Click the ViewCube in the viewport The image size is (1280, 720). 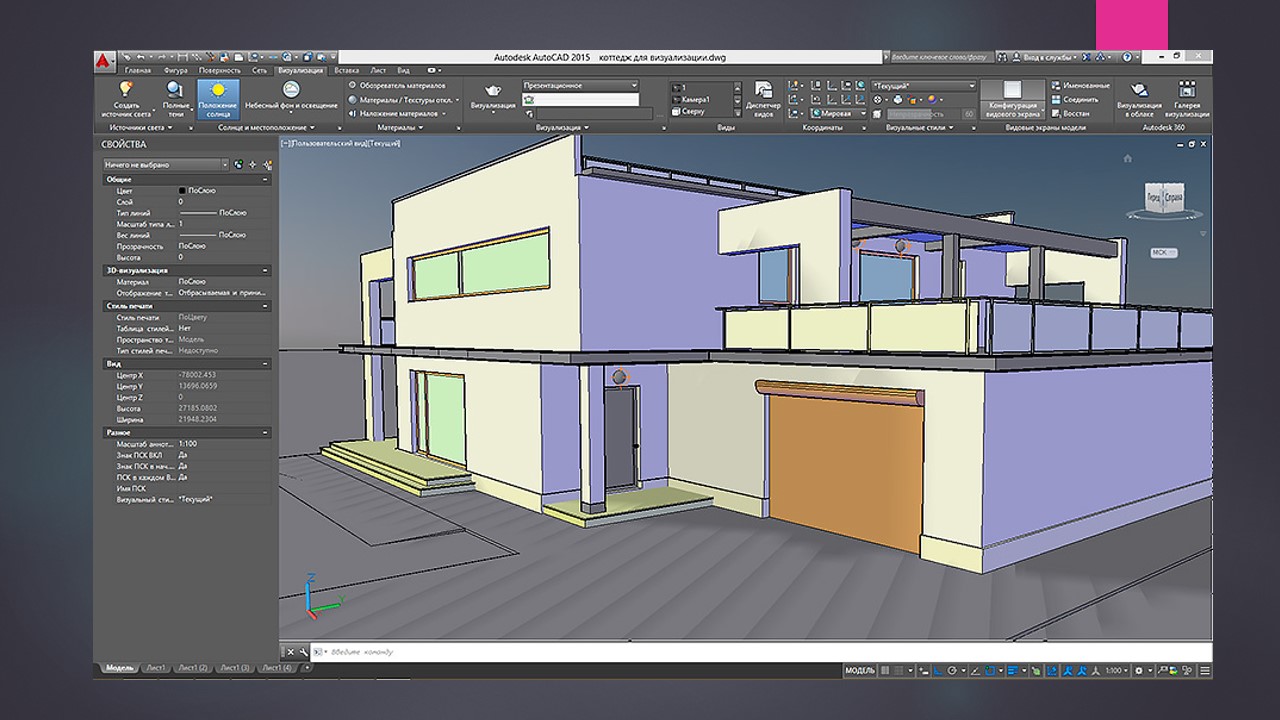(1164, 198)
